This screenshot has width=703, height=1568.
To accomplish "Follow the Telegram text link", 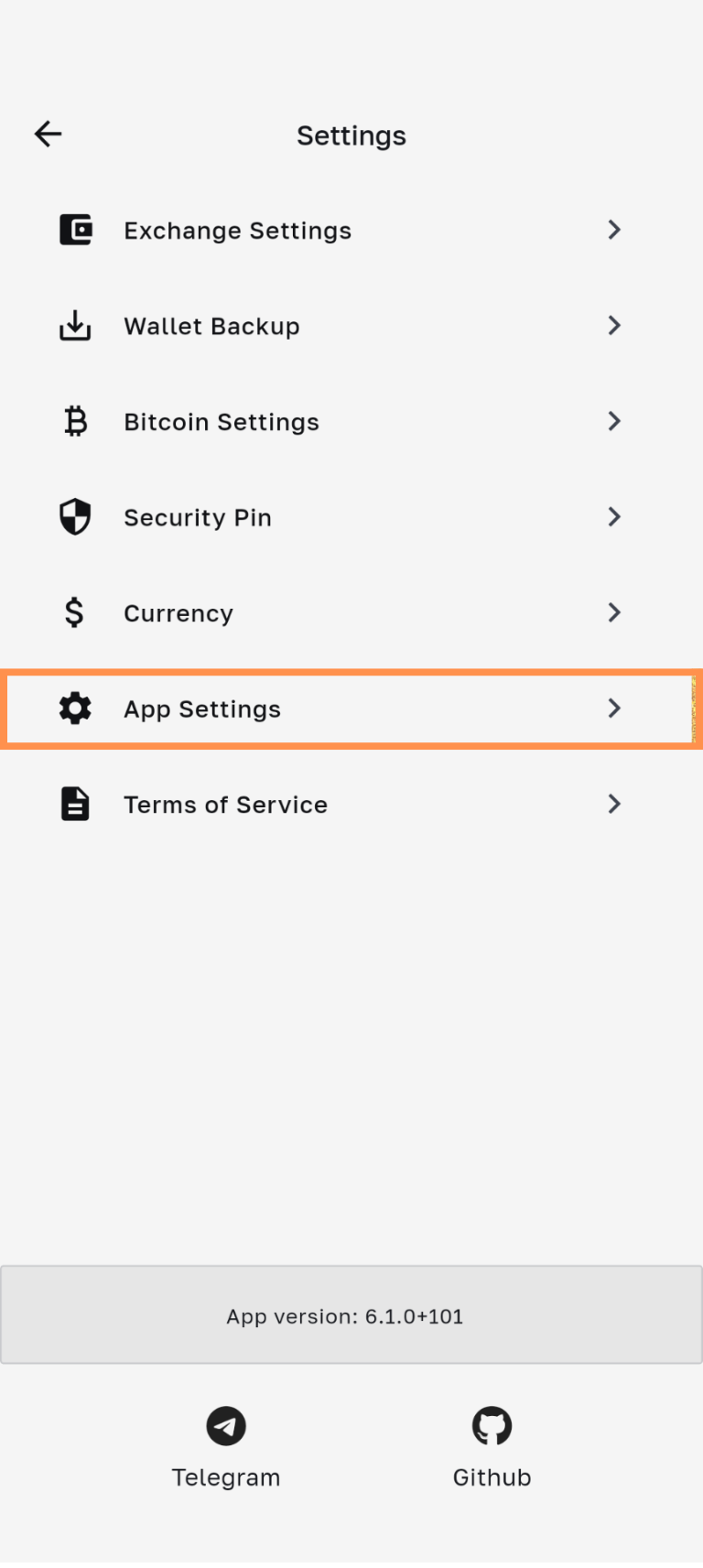I will click(x=226, y=1477).
